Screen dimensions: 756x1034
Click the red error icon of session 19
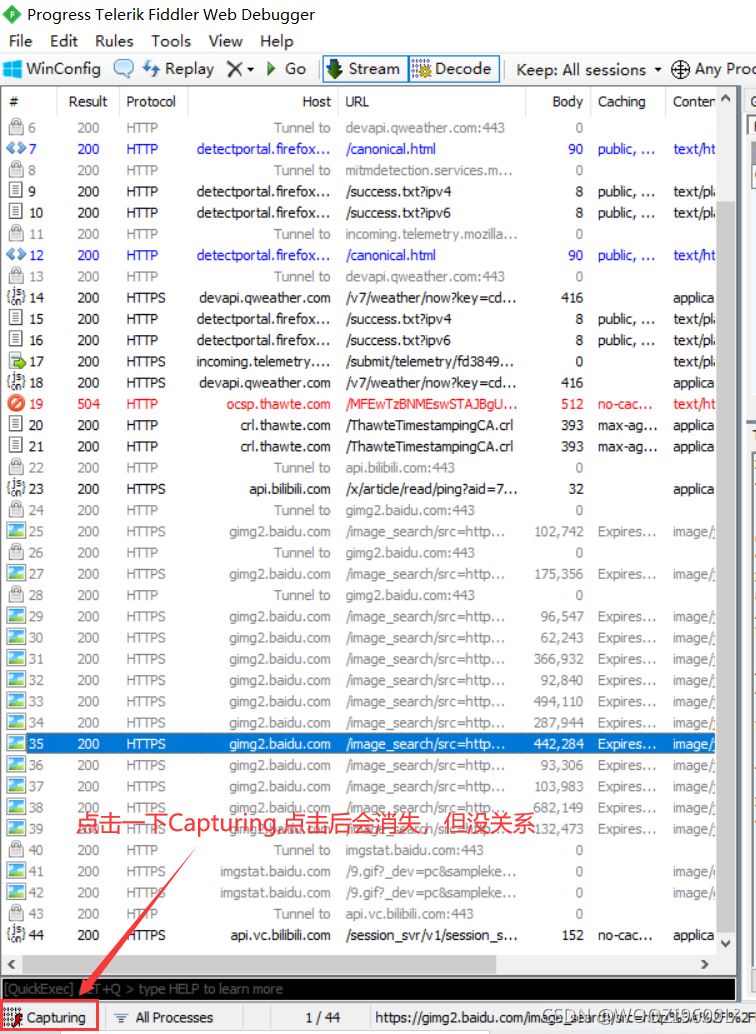(16, 403)
